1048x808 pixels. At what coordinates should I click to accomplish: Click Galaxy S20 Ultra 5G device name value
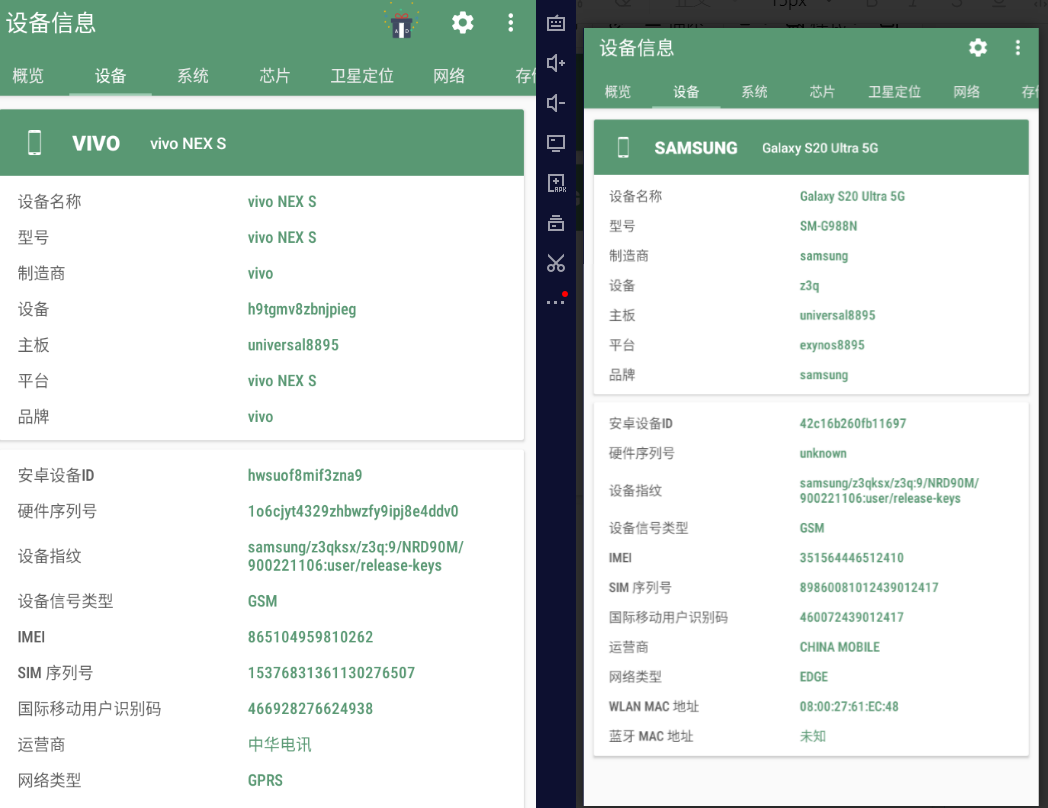852,196
